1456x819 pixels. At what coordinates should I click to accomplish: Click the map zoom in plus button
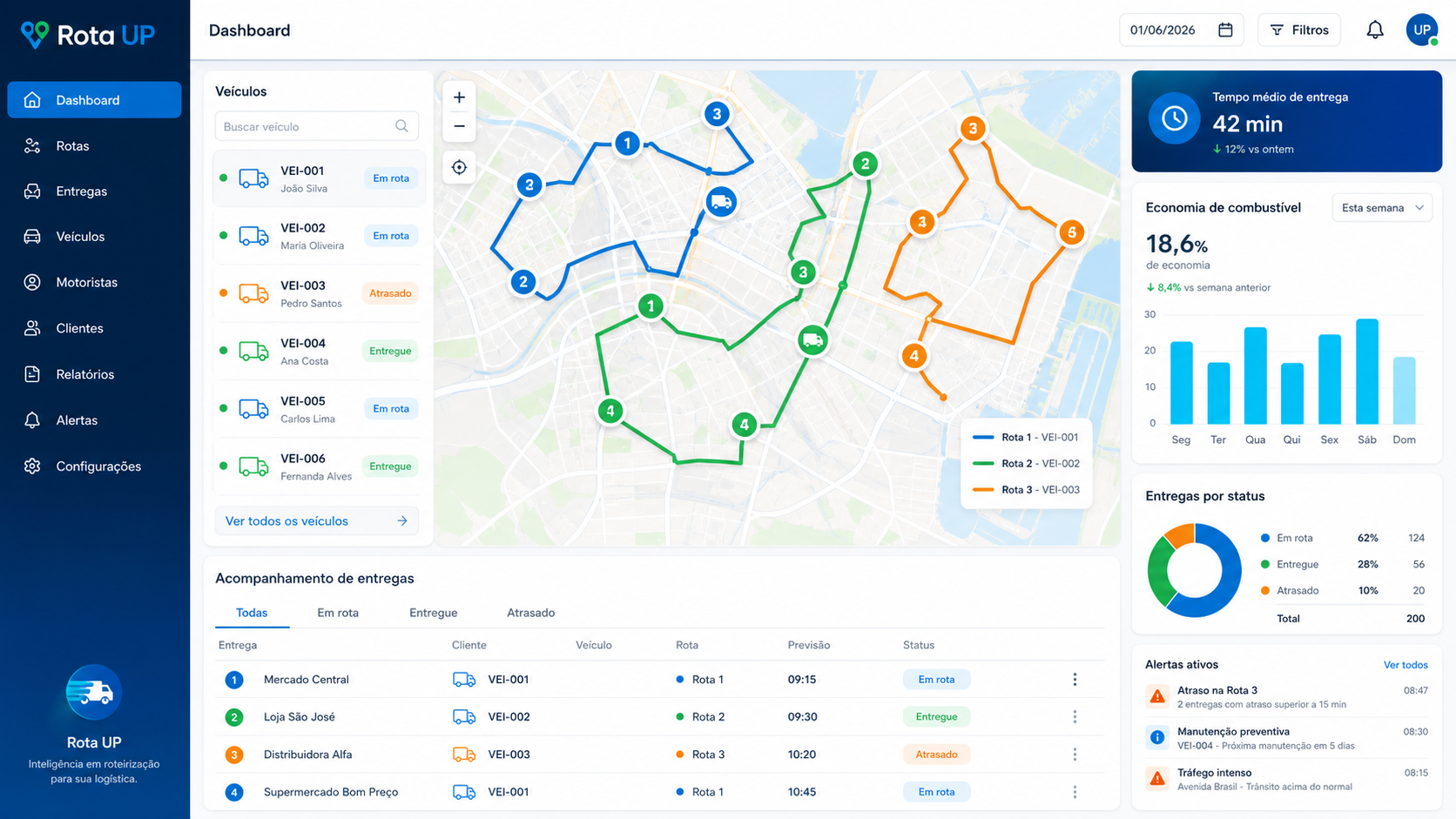click(x=459, y=97)
